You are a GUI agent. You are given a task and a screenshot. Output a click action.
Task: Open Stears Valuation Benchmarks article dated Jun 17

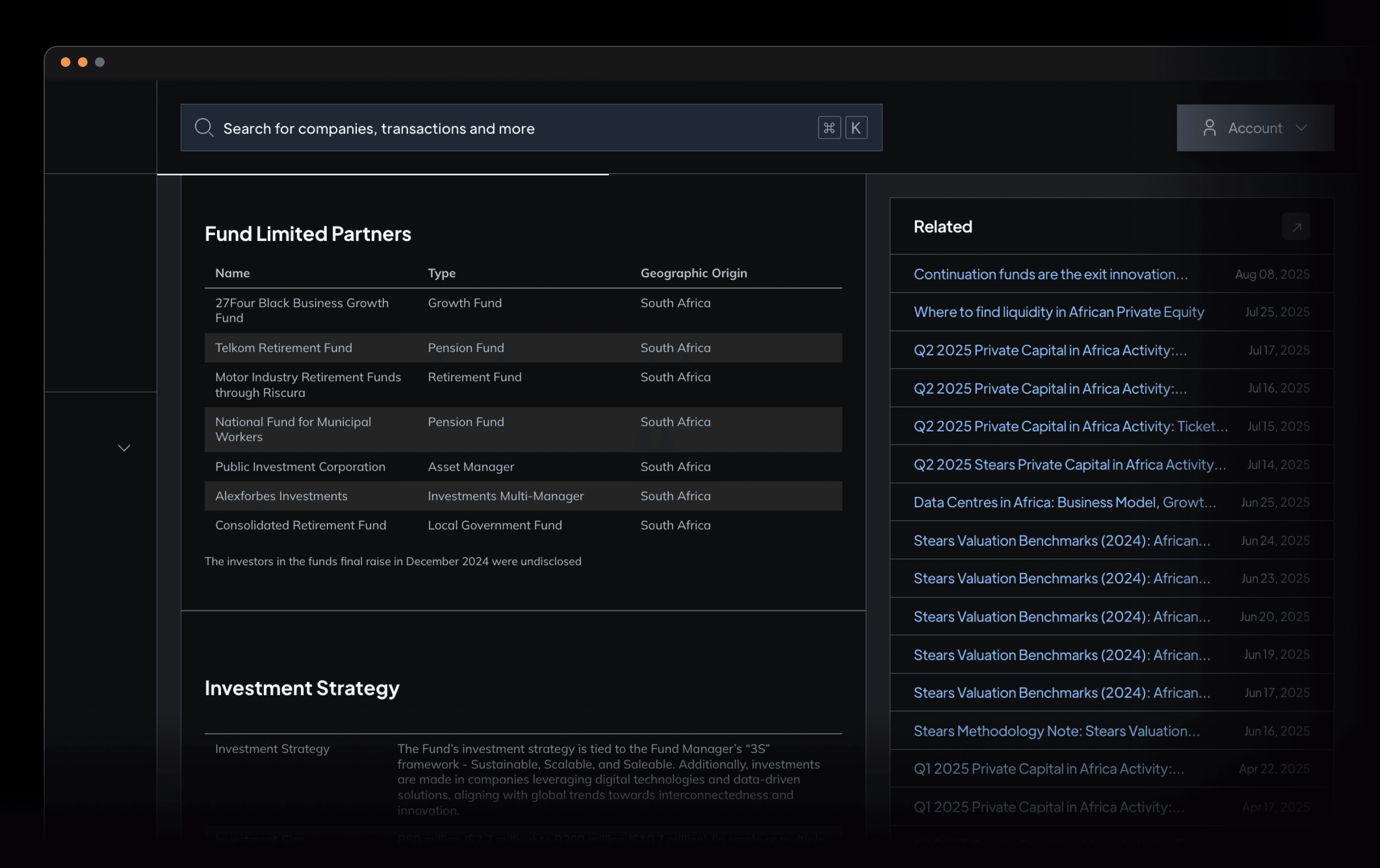(x=1062, y=693)
